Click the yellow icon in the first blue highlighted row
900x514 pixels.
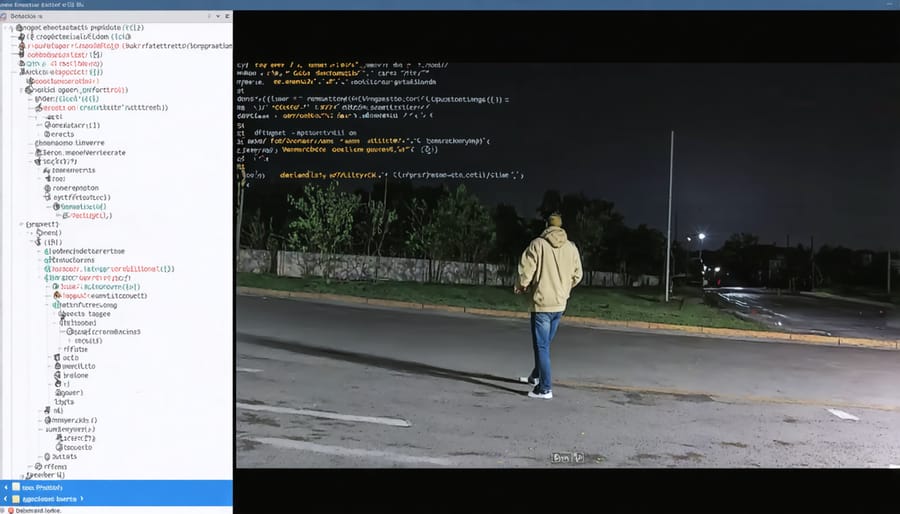coord(16,487)
